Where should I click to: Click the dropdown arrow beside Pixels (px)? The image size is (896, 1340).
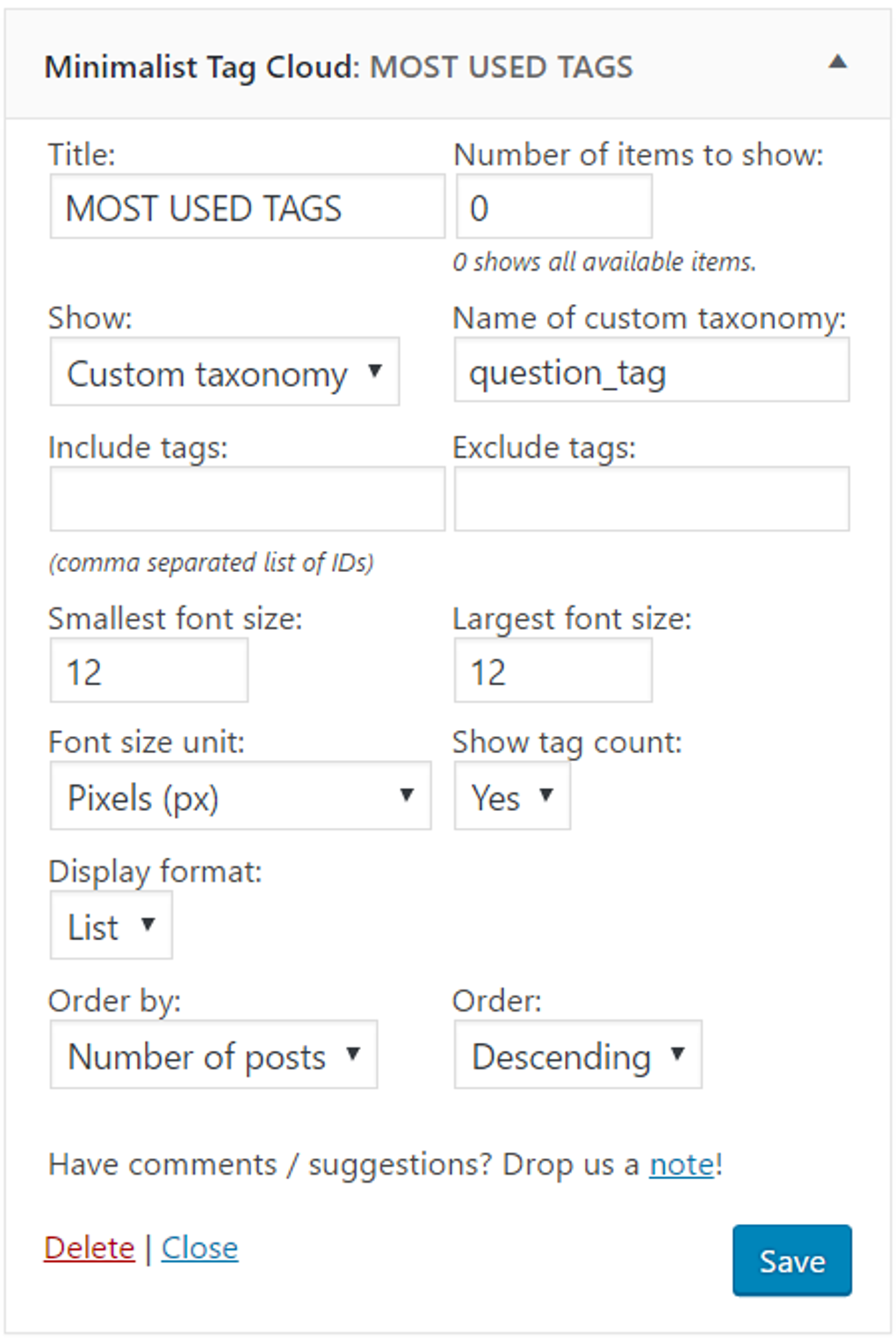(407, 795)
